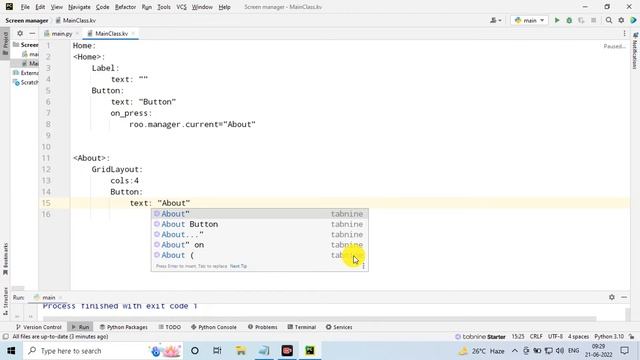Click the Python 3.10 interpreter indicator
This screenshot has height=360, width=640.
(609, 337)
